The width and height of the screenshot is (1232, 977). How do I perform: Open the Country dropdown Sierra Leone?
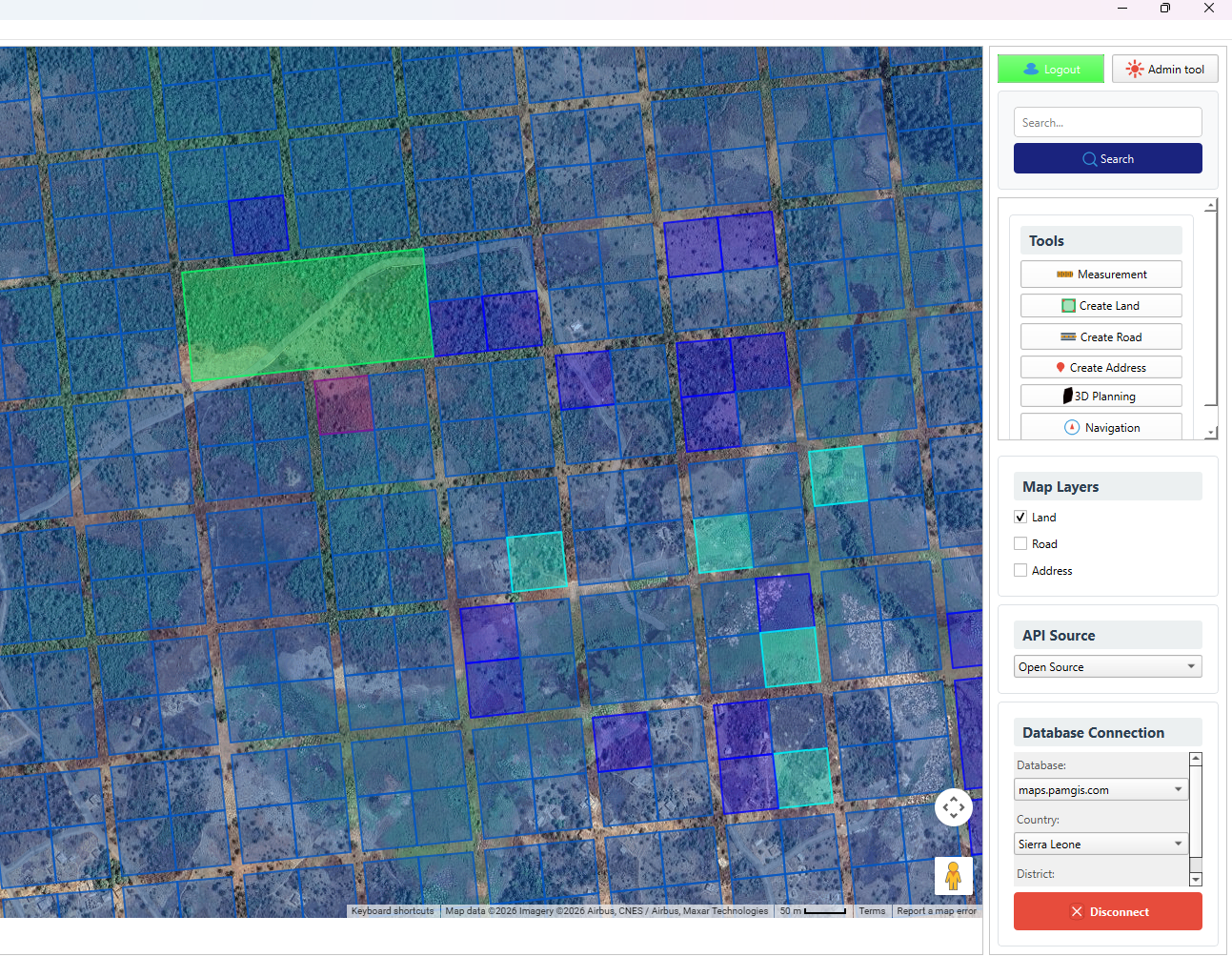1101,845
